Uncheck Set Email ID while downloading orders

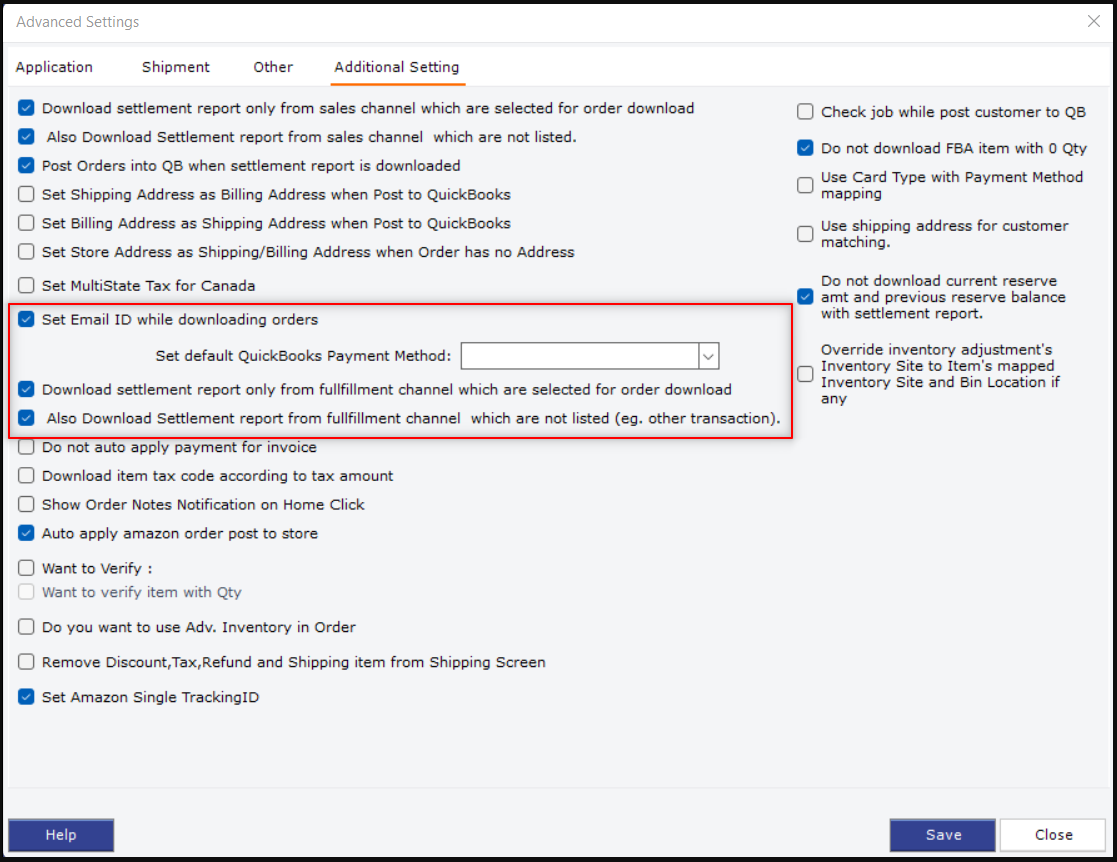tap(27, 320)
